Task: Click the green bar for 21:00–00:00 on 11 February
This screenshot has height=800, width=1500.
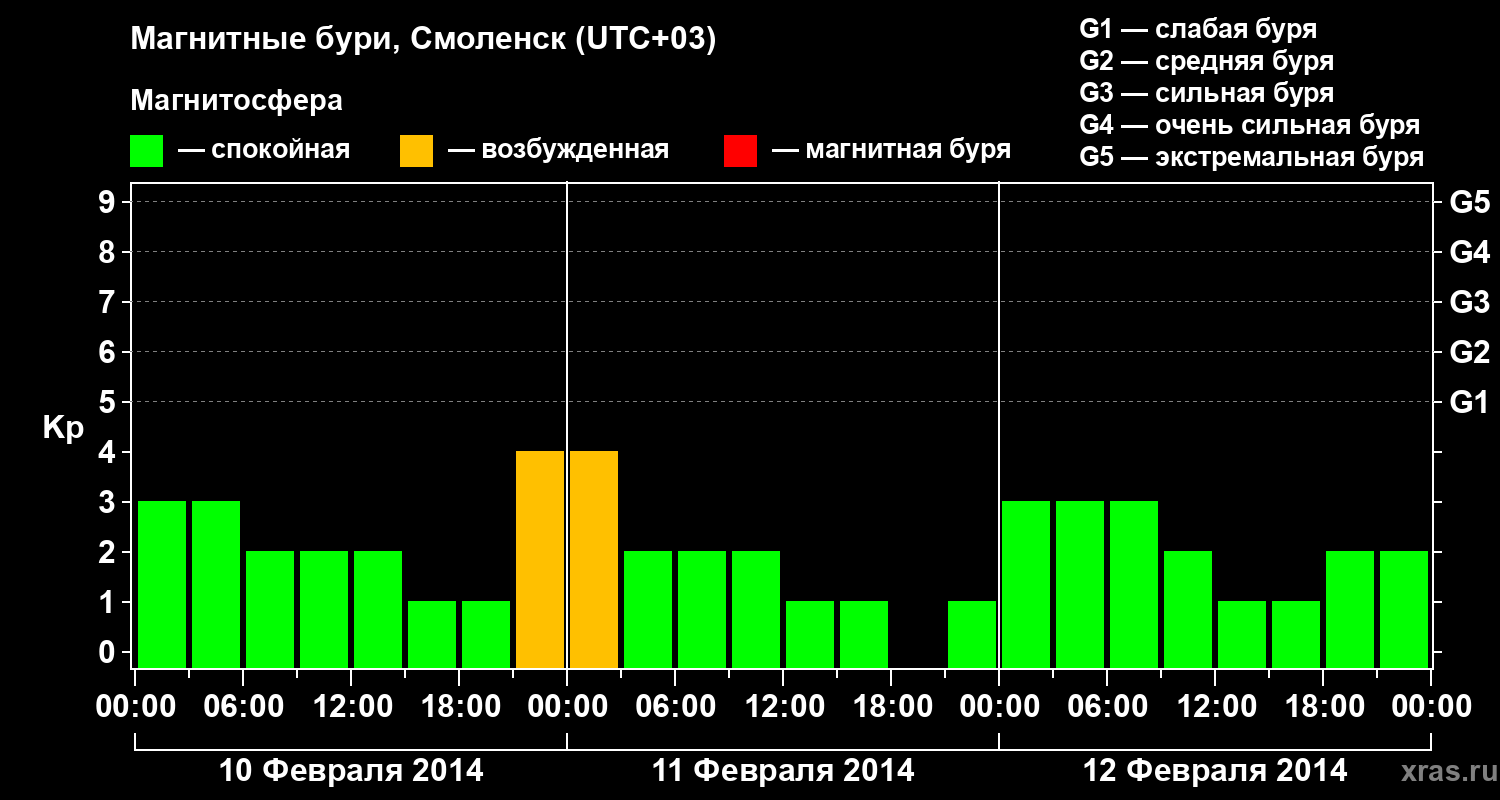Action: tap(972, 634)
